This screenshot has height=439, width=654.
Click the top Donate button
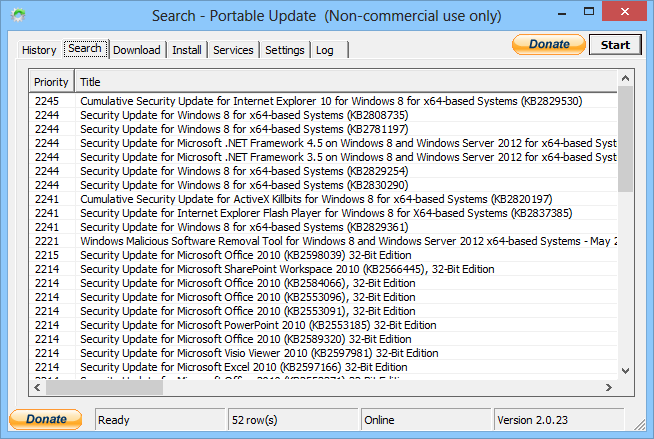[x=549, y=44]
